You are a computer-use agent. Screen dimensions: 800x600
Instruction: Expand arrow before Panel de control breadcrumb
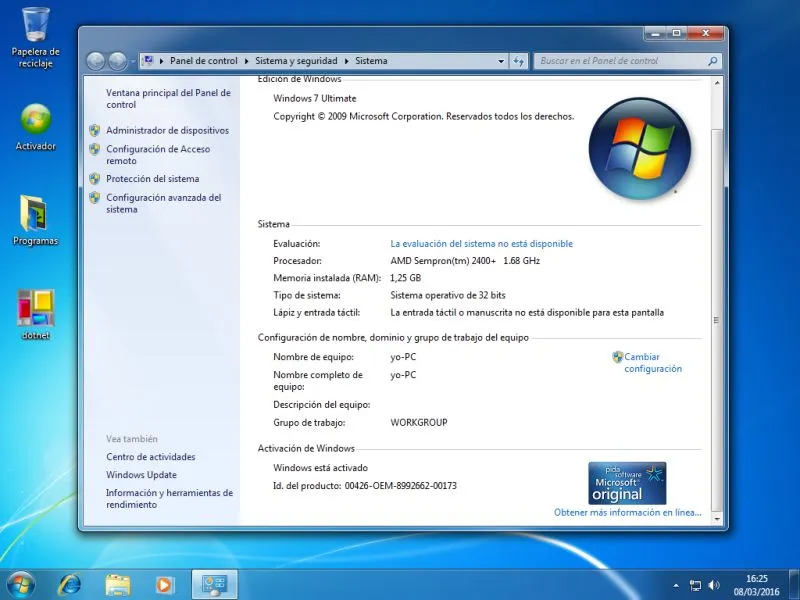click(161, 61)
